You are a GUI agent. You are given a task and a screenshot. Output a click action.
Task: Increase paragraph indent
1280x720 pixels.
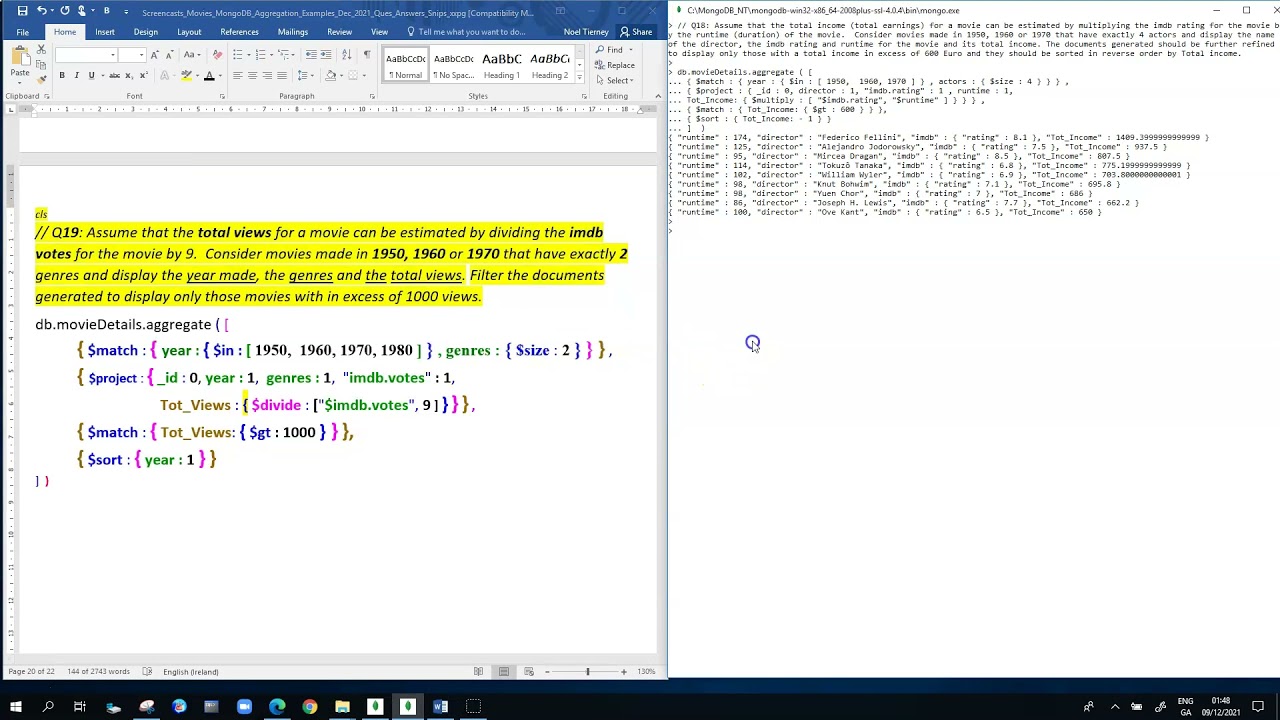tap(327, 54)
